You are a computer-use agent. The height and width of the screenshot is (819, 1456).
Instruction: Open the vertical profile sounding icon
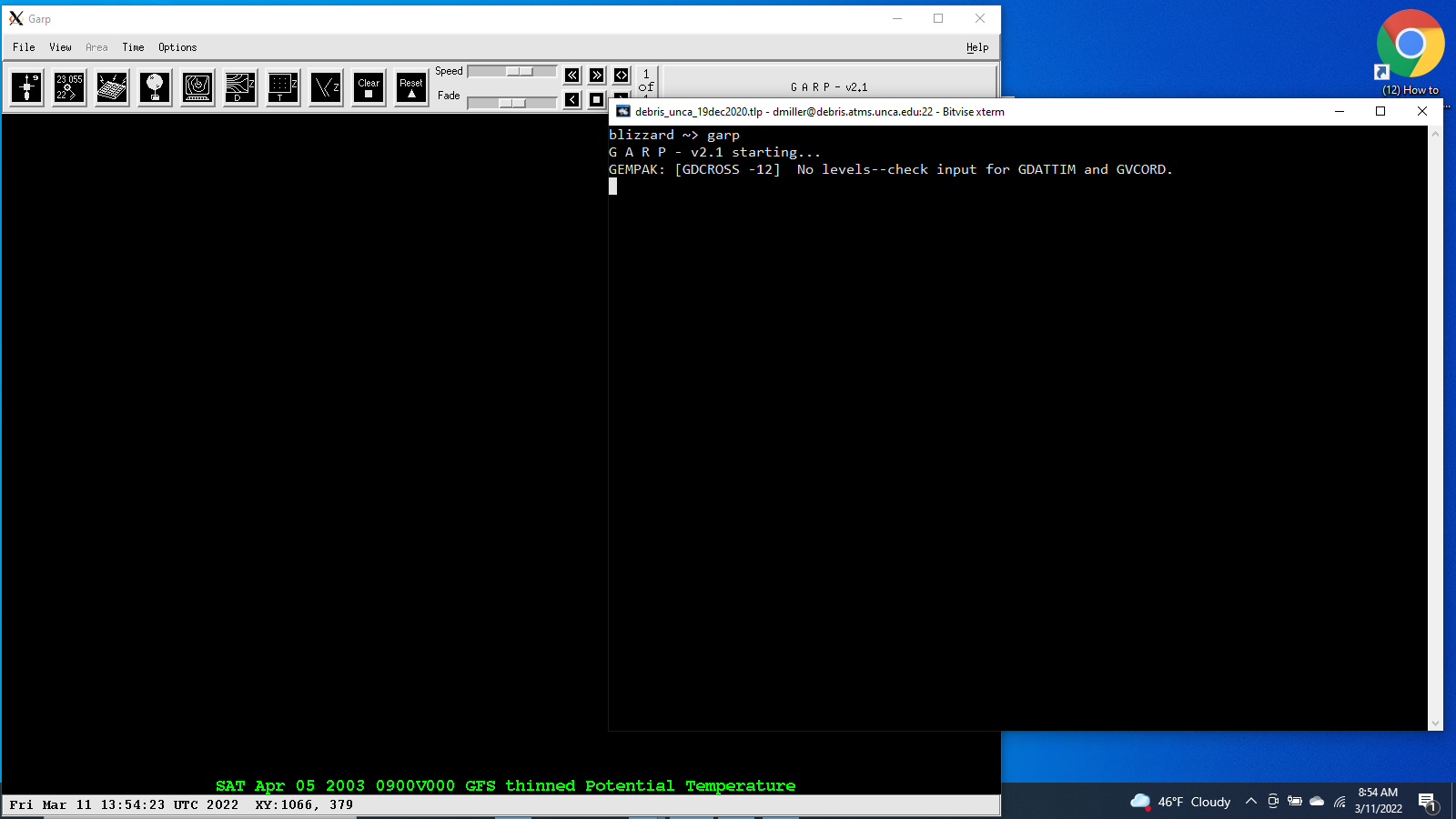(x=326, y=87)
